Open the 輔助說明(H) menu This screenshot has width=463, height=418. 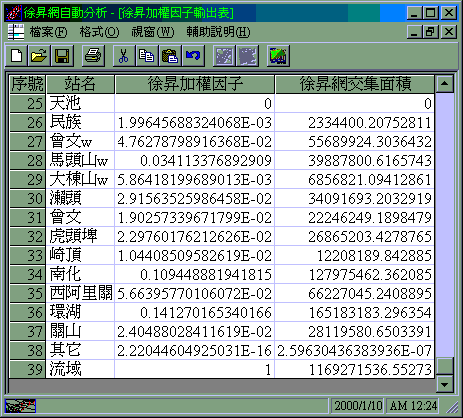tap(218, 32)
